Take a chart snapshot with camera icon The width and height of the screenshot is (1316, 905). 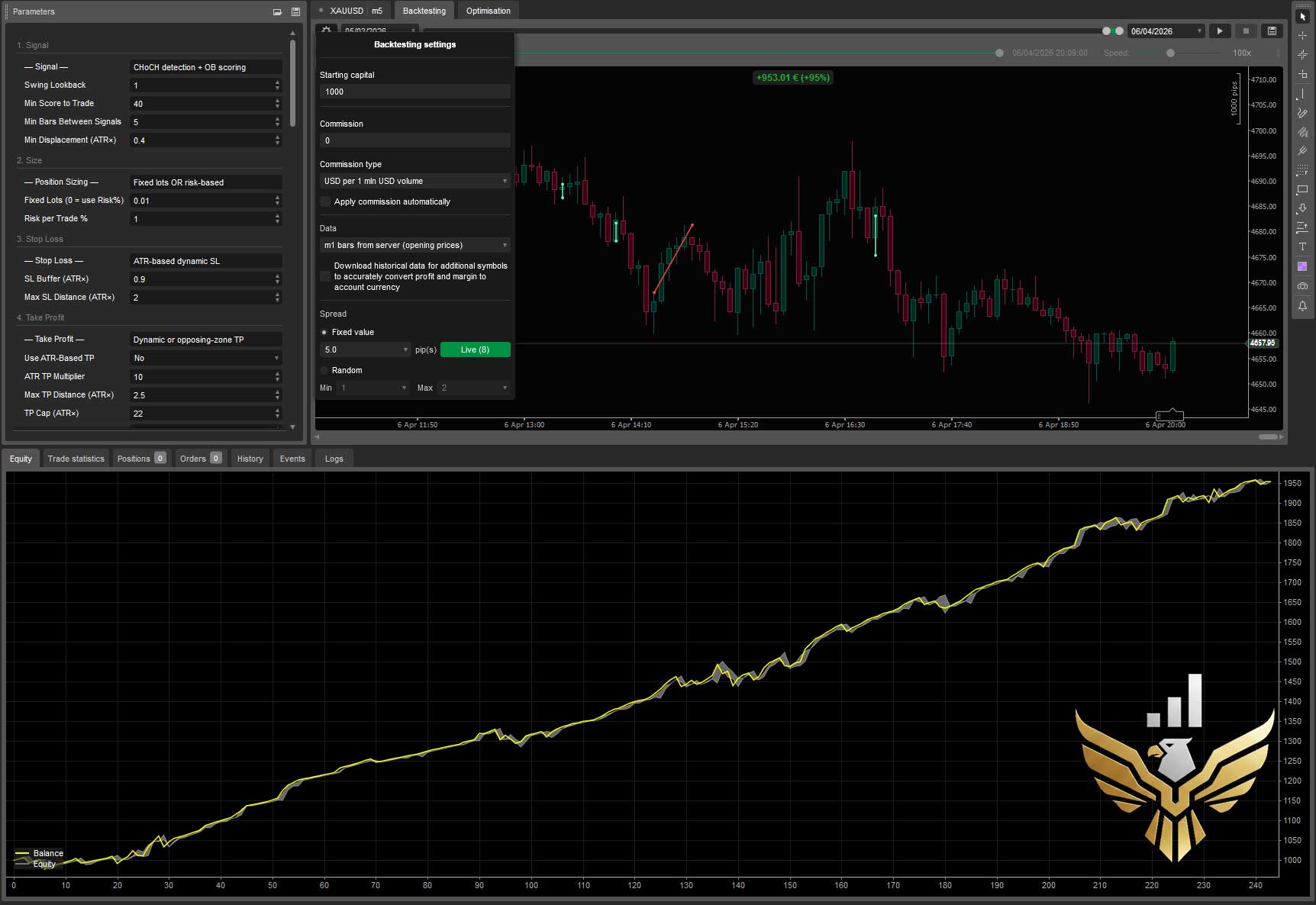1302,285
